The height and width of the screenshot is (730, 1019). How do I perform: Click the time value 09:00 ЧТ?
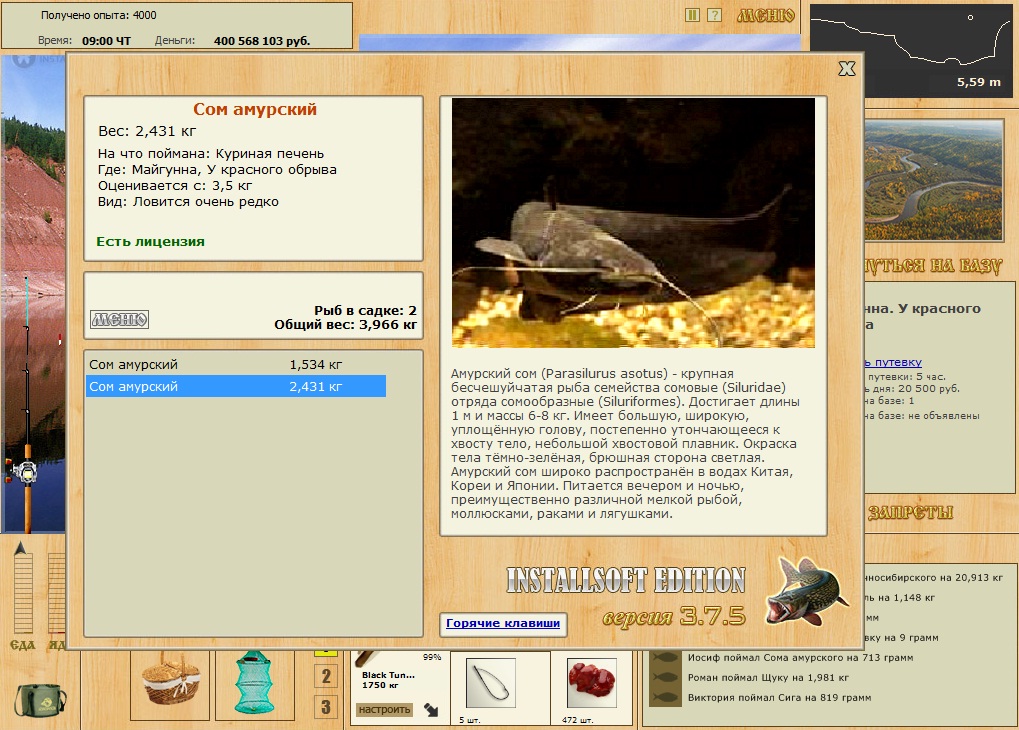(106, 40)
